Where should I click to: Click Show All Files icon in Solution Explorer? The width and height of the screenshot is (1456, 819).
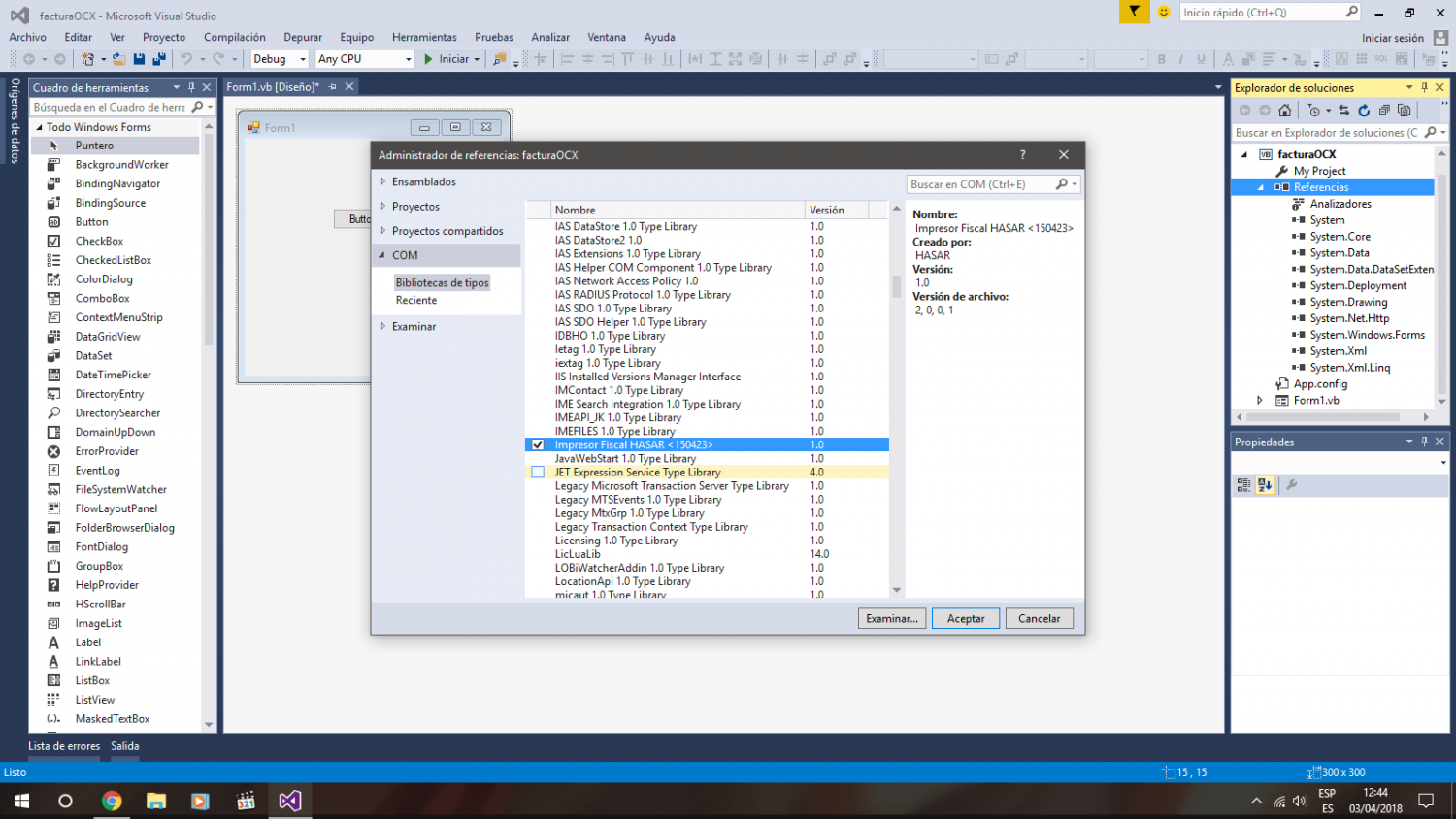tap(1404, 111)
